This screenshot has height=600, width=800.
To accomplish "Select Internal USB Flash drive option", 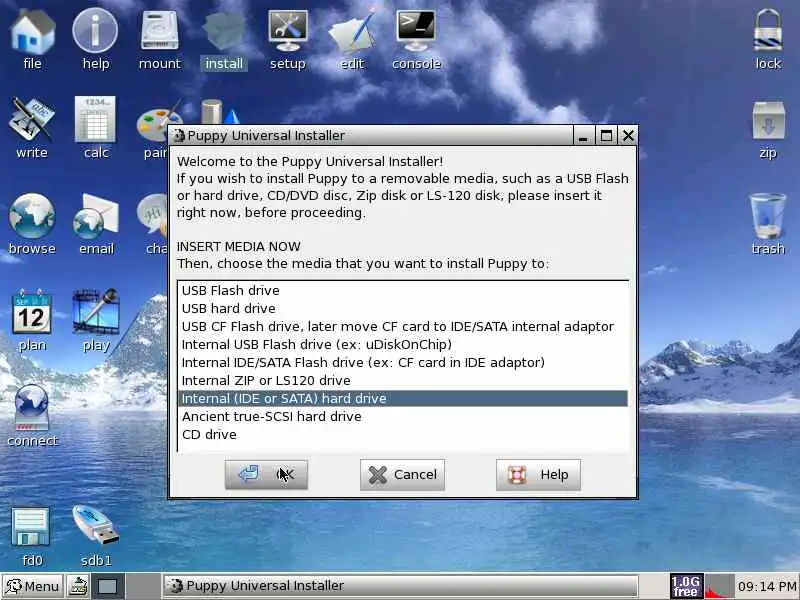I will [403, 344].
